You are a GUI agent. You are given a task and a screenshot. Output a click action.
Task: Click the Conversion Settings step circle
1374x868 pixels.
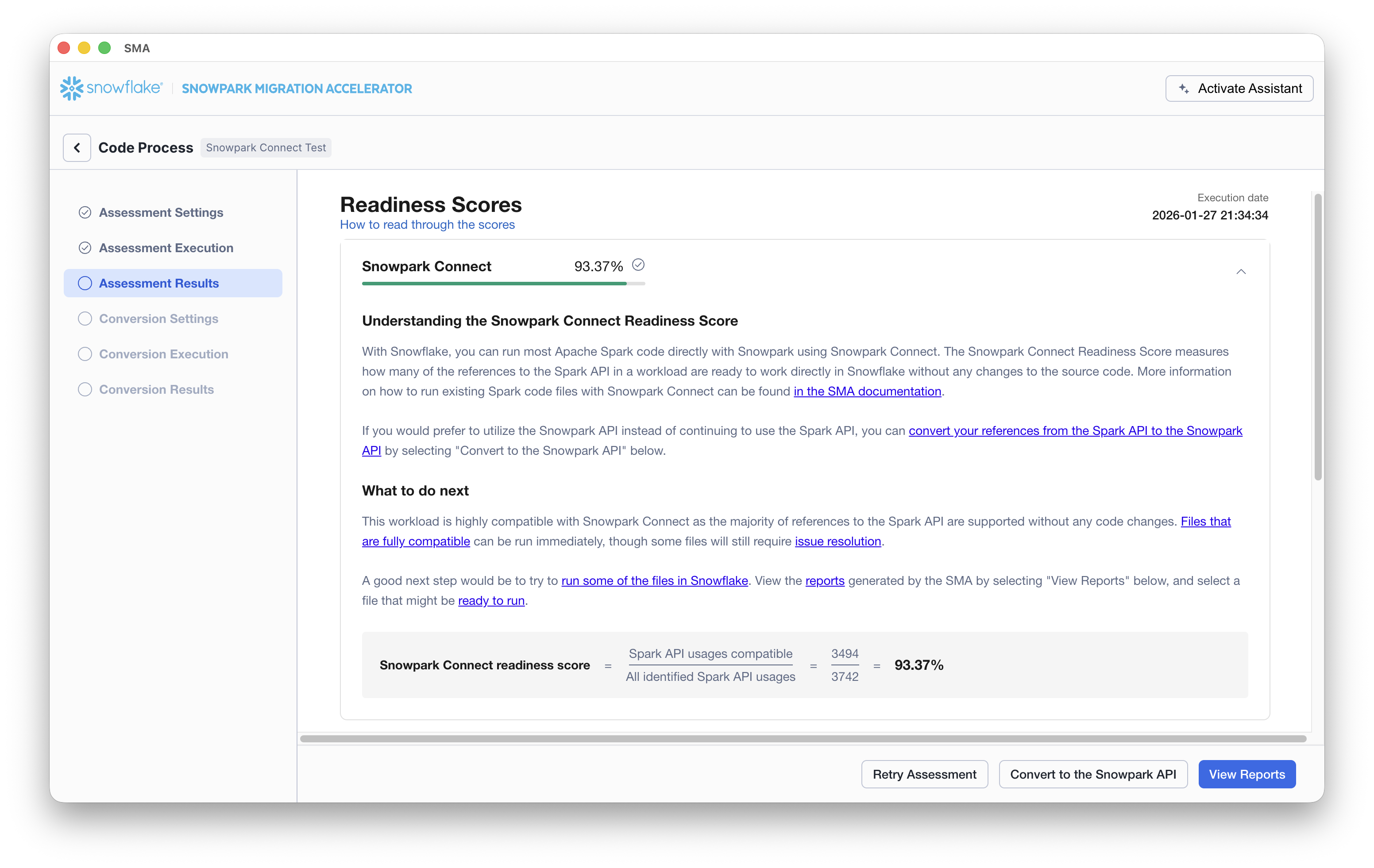coord(85,318)
